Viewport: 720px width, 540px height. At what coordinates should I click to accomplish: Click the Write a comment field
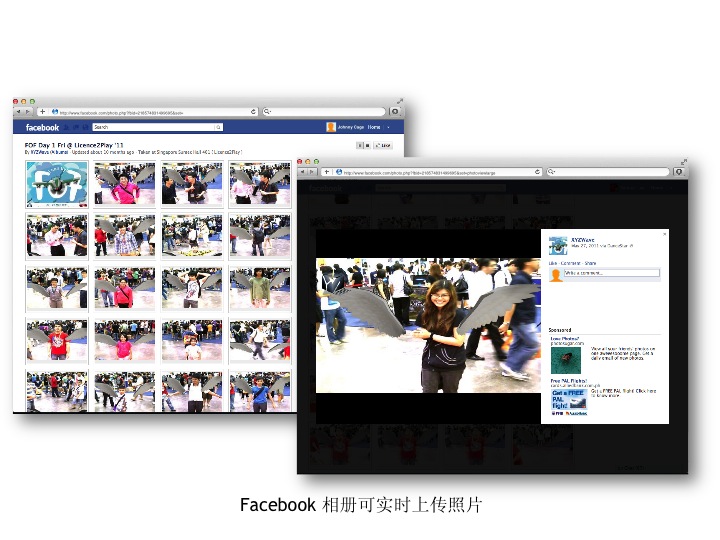[612, 273]
